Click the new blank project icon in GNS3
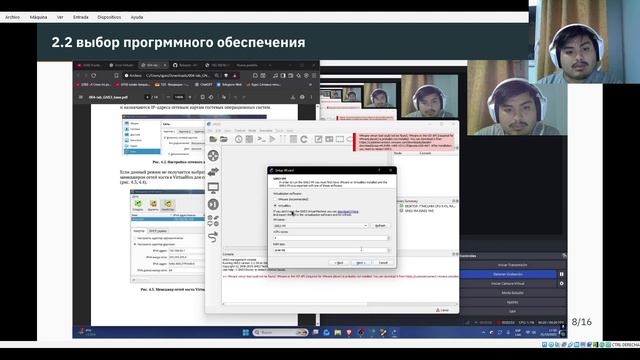640x360 pixels. point(213,139)
